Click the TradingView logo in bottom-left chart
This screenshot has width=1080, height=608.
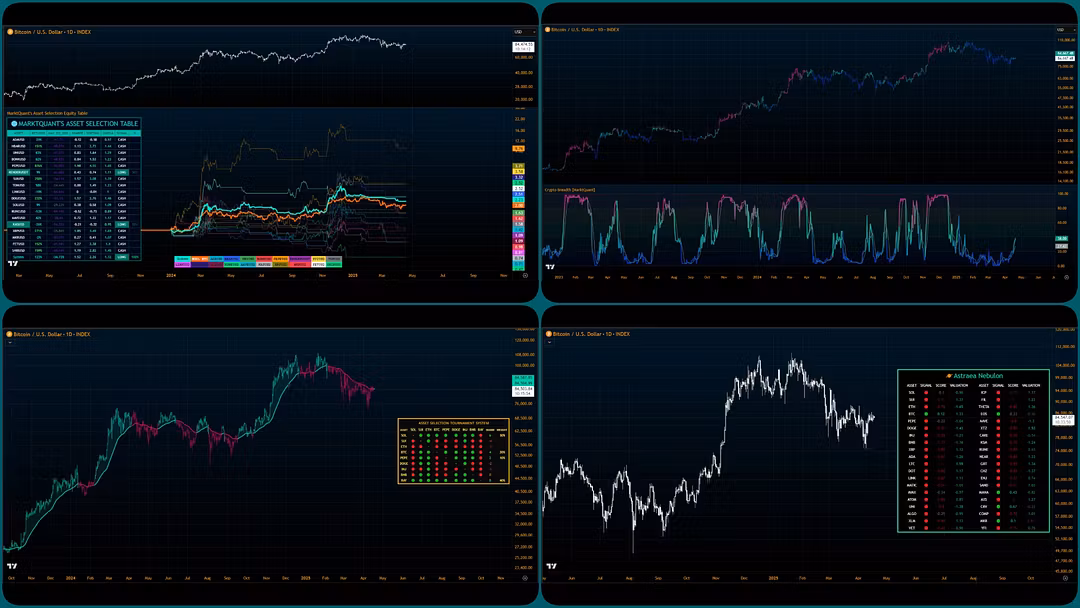[x=14, y=565]
